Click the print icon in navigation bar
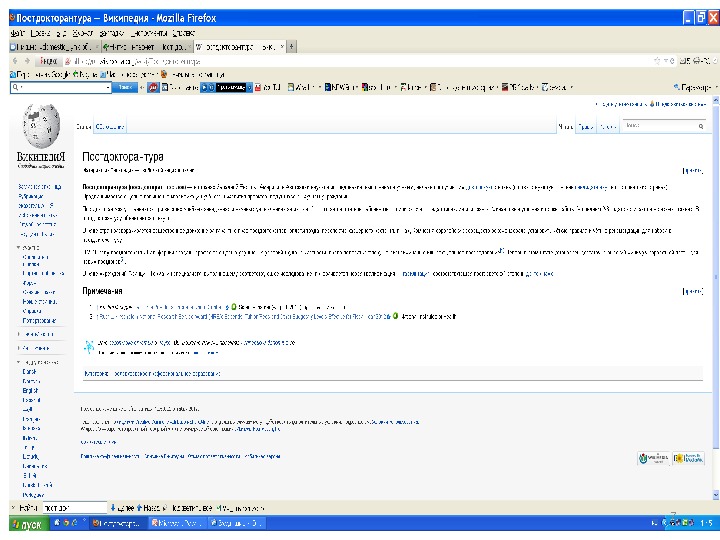 coord(696,61)
